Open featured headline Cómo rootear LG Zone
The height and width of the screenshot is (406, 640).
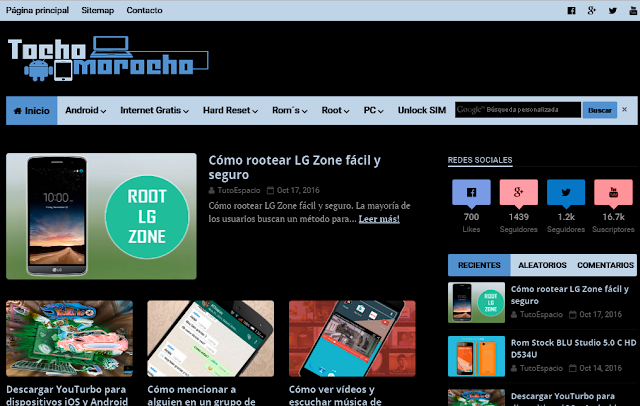point(294,167)
